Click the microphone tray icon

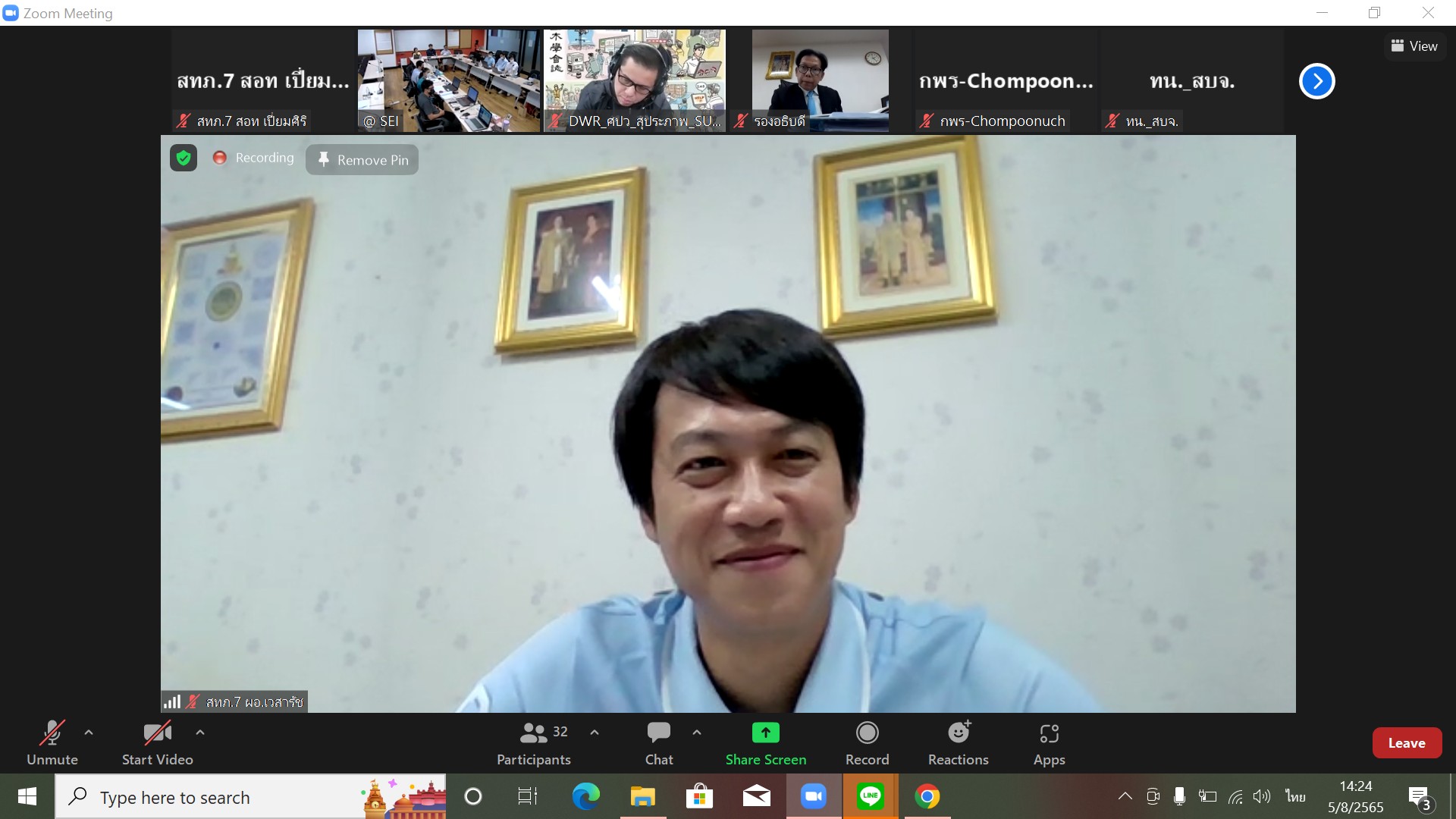pos(1179,796)
